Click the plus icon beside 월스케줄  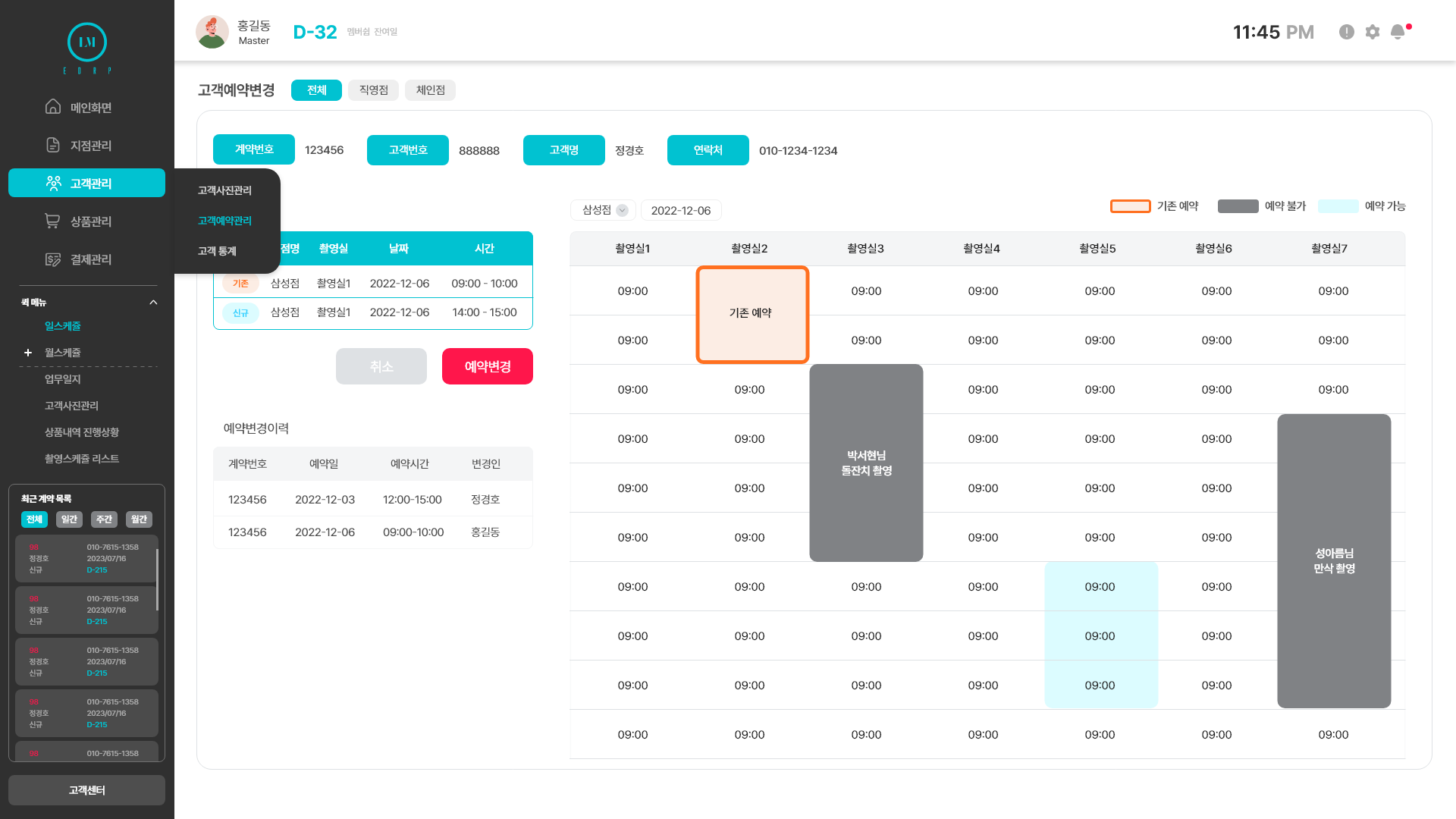(x=28, y=353)
